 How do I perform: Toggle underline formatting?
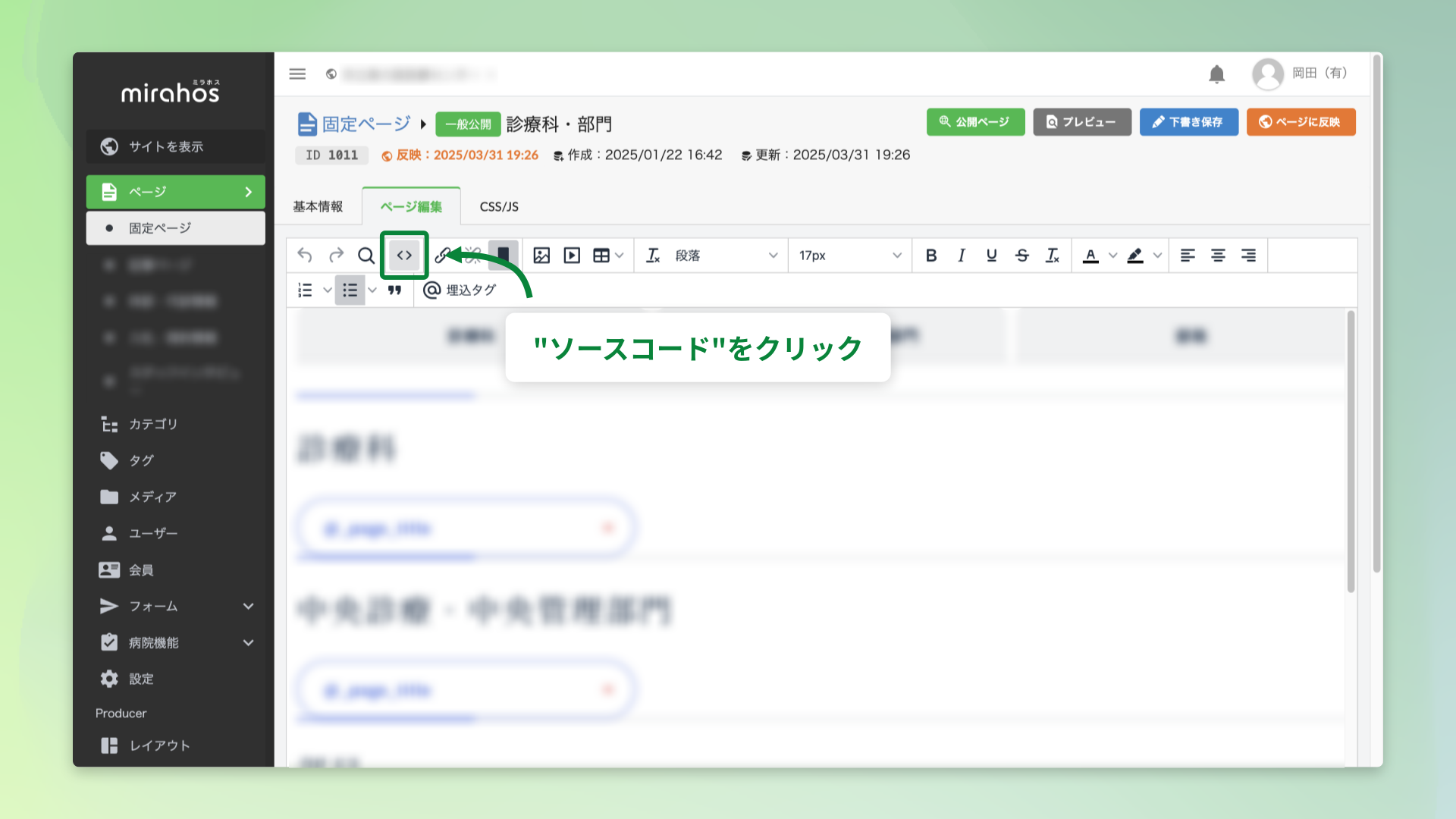click(991, 256)
